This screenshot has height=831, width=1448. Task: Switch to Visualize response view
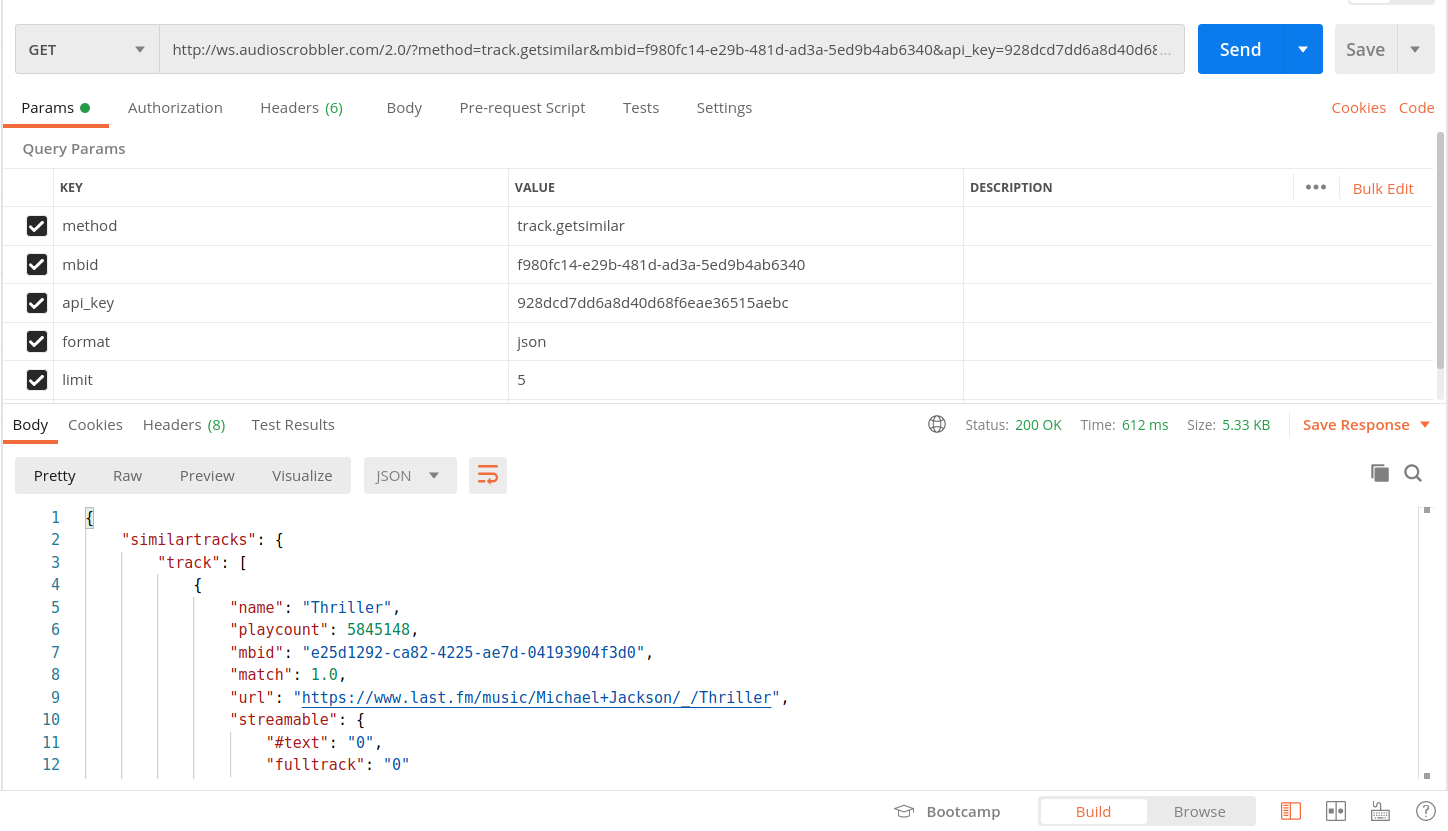(x=302, y=475)
